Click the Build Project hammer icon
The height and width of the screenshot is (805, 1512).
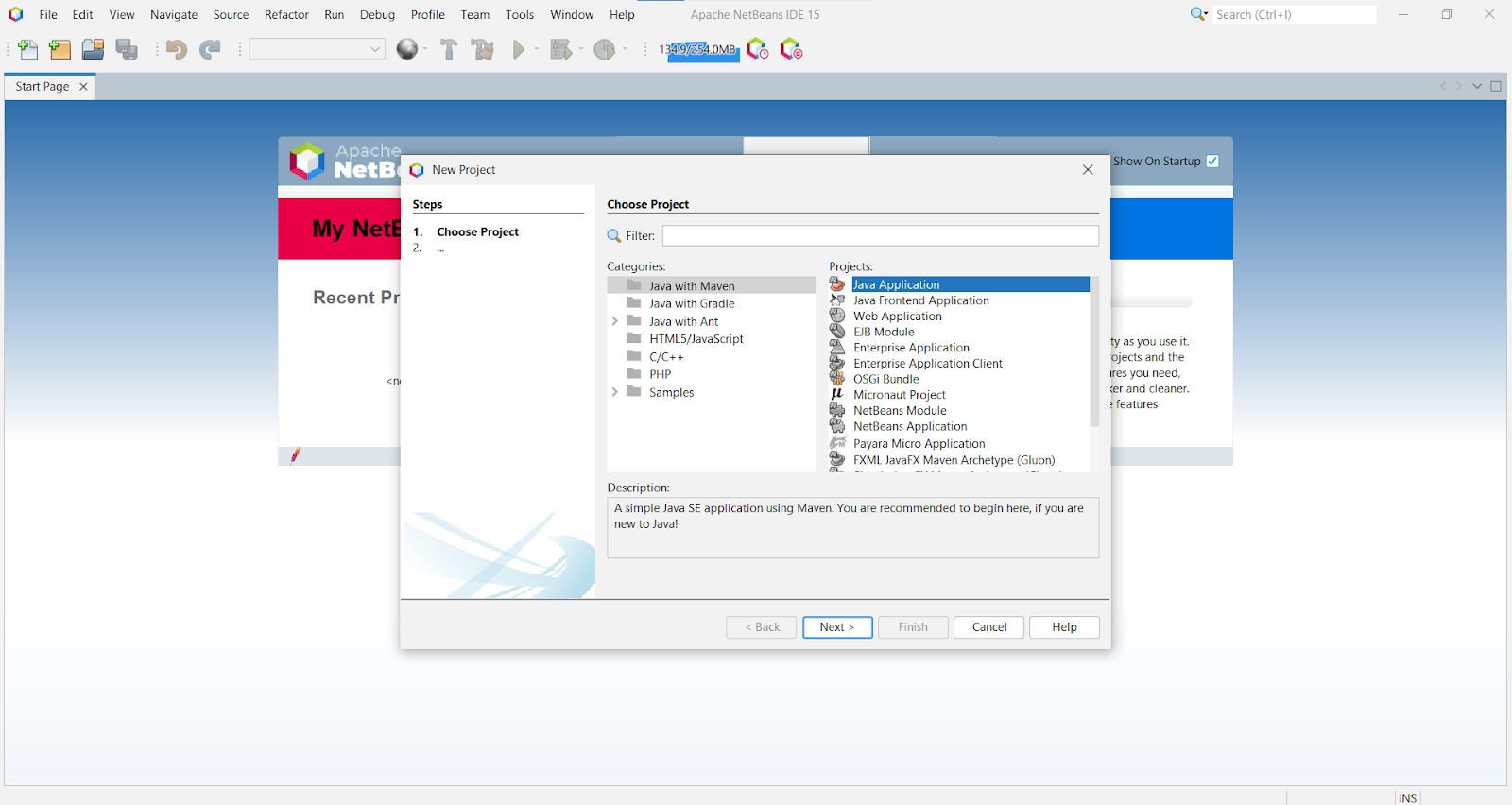click(x=449, y=49)
